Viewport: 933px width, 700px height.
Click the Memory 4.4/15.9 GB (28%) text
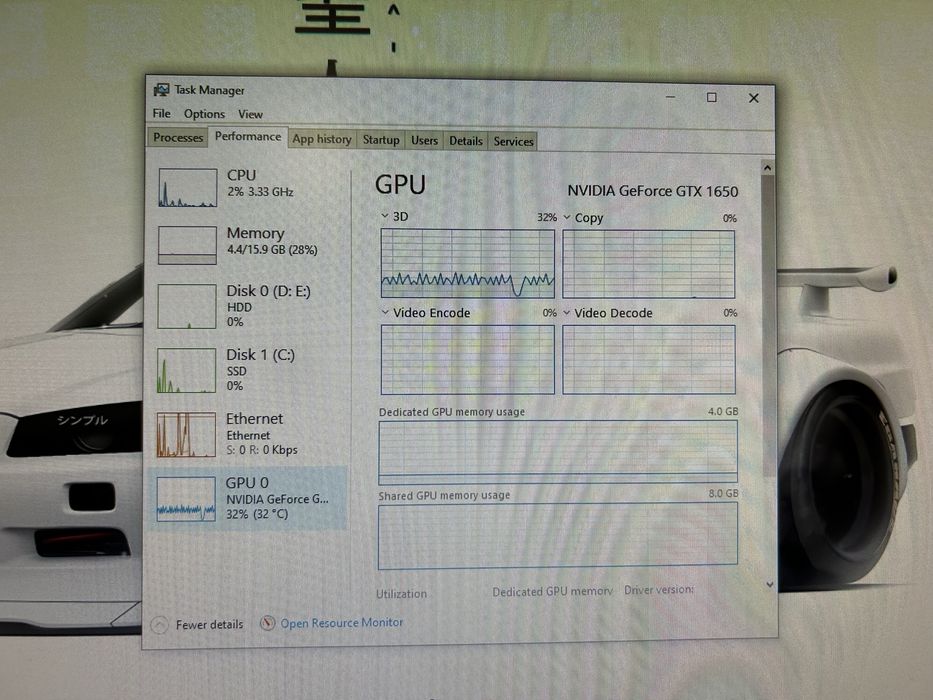(x=272, y=249)
